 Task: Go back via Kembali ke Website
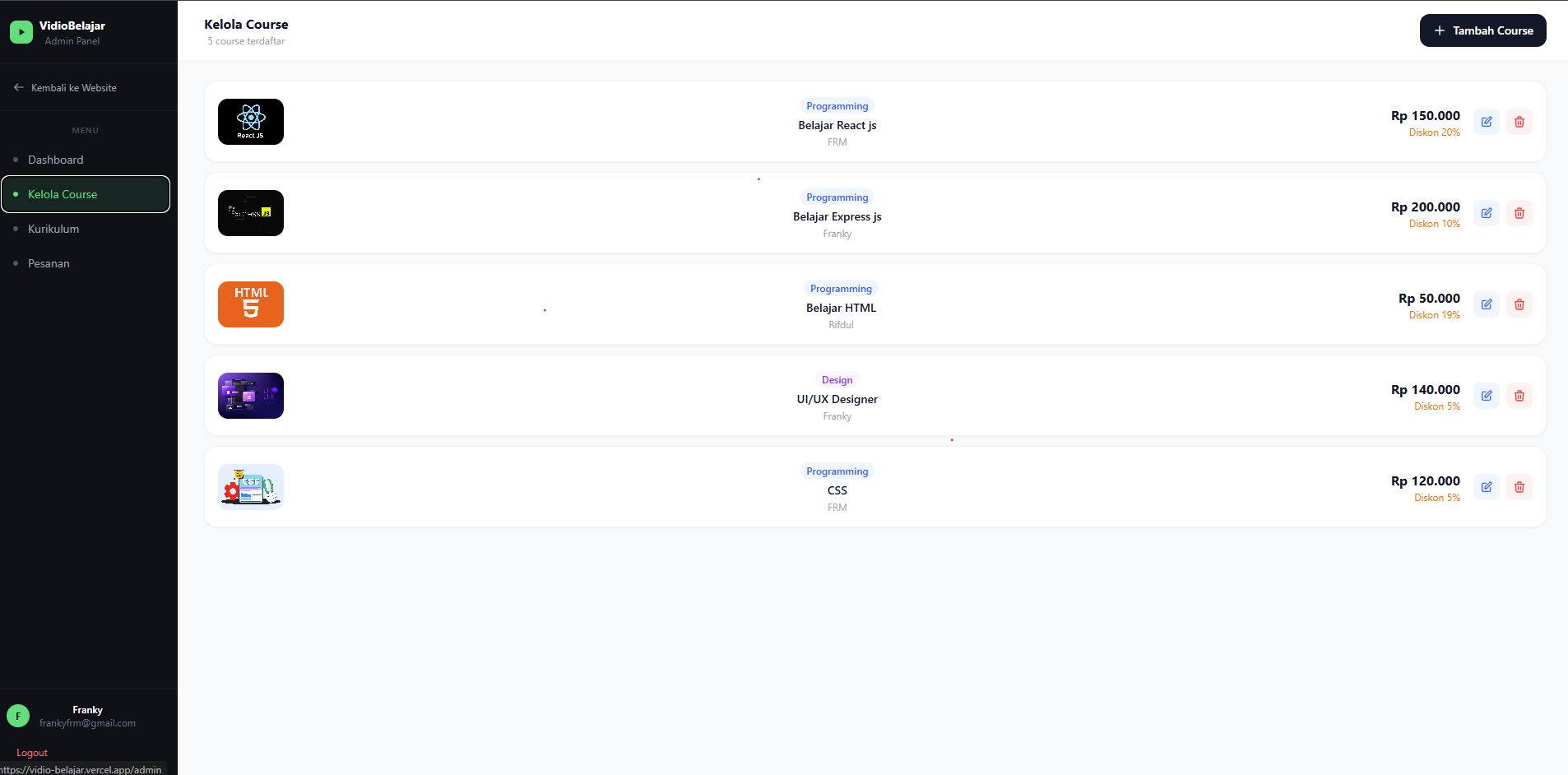pos(65,88)
